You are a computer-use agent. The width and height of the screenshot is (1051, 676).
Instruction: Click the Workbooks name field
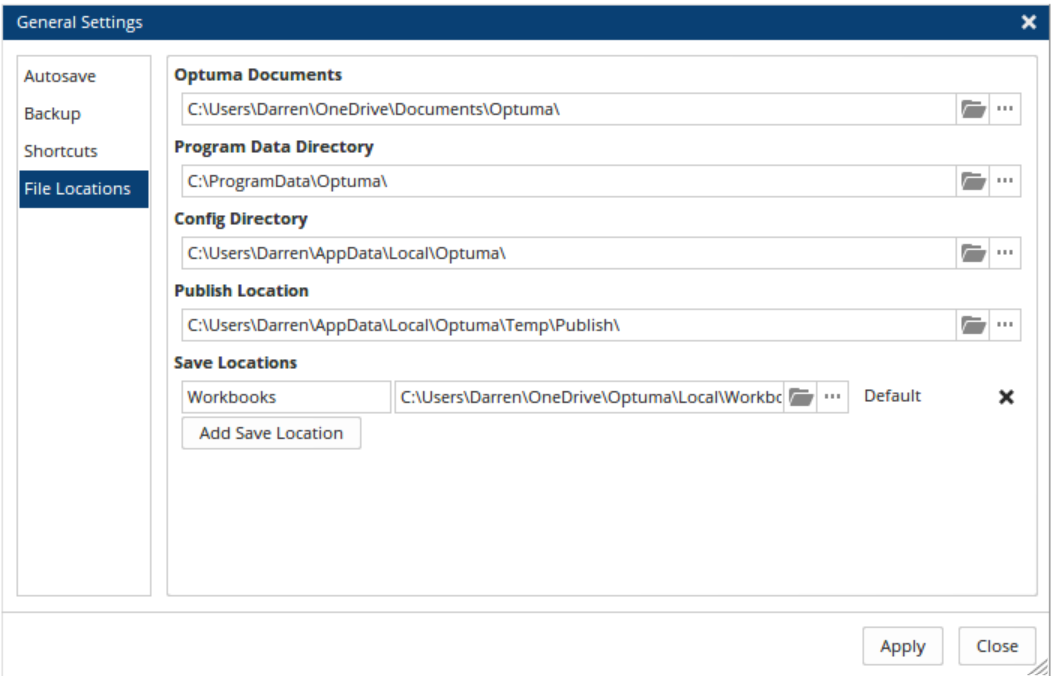[x=286, y=397]
